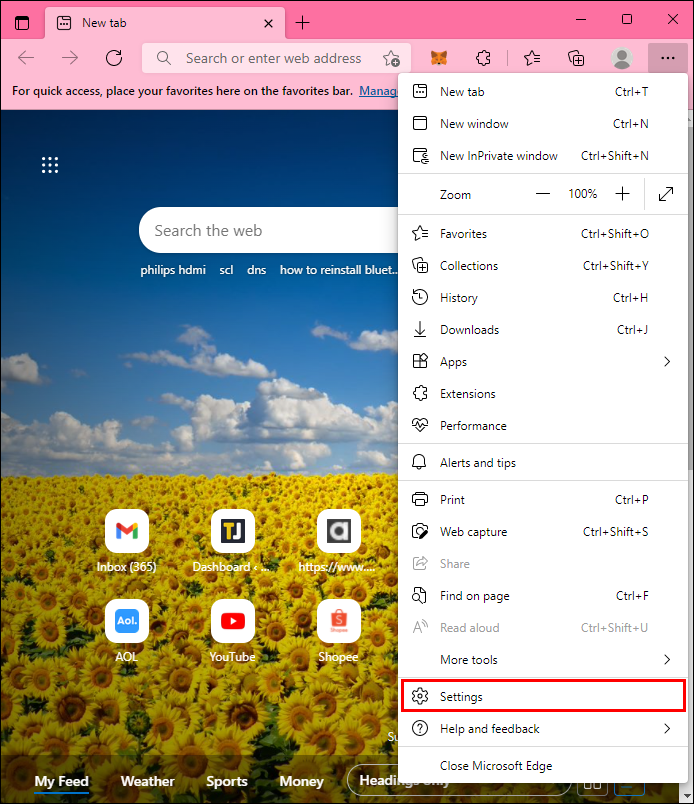Viewport: 694px width, 804px height.
Task: Switch to the Weather tab
Action: coord(147,781)
